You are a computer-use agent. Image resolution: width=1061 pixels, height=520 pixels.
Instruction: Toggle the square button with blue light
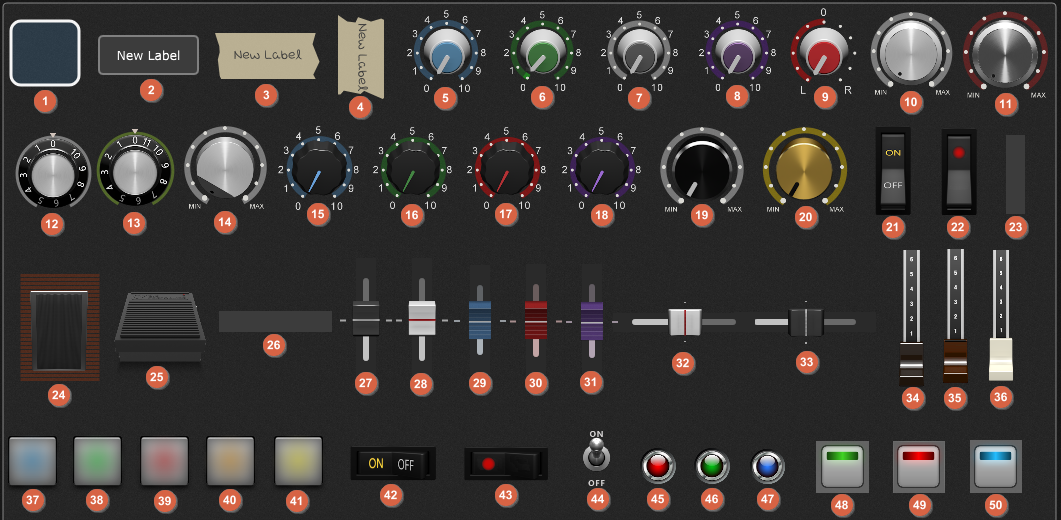pos(995,466)
